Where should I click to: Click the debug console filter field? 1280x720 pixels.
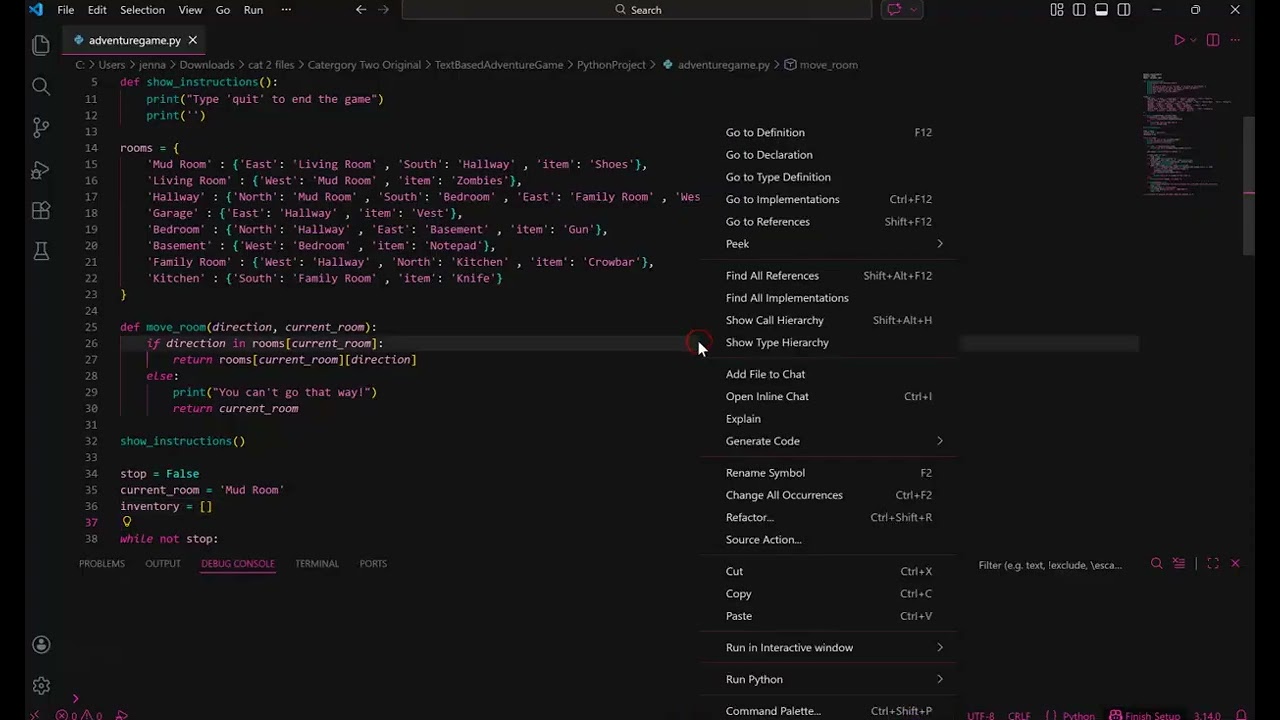click(1058, 565)
